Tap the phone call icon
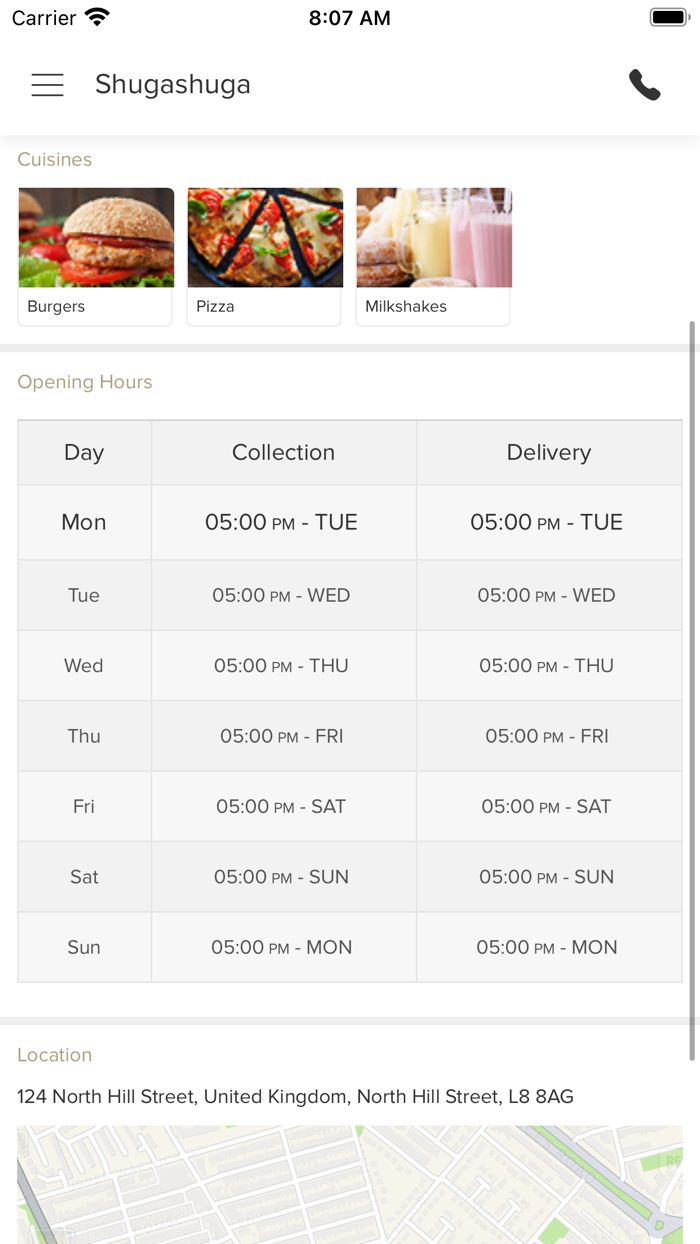The width and height of the screenshot is (700, 1244). [x=645, y=85]
